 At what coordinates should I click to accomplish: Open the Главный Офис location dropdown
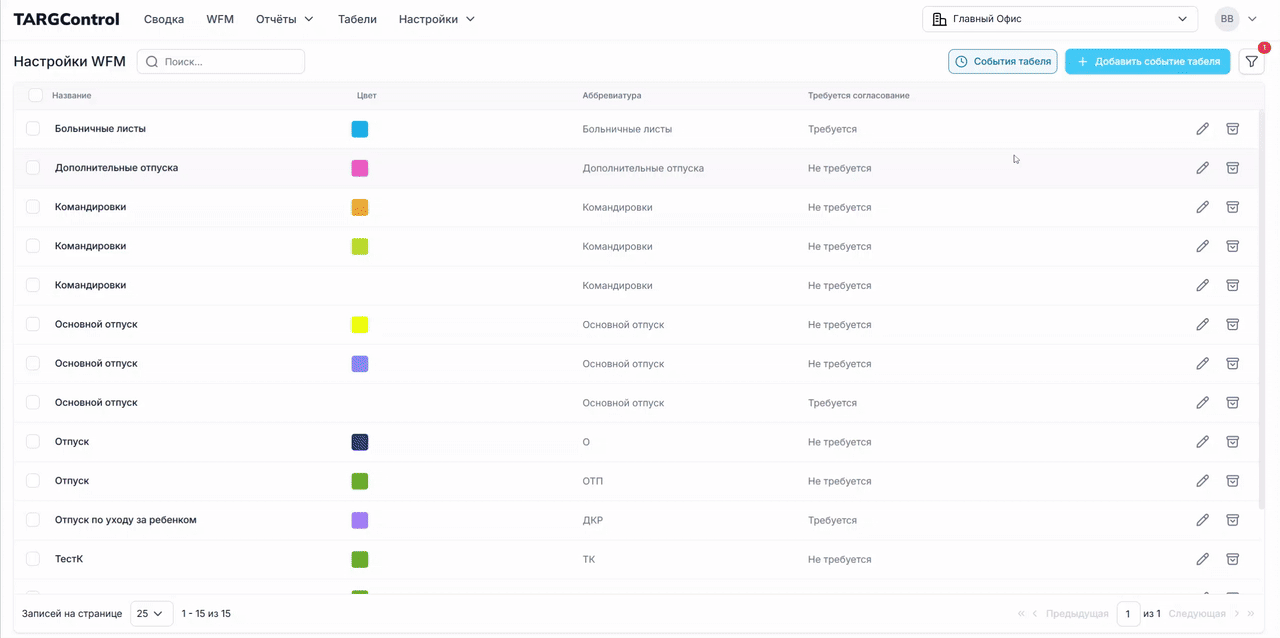pyautogui.click(x=1059, y=19)
